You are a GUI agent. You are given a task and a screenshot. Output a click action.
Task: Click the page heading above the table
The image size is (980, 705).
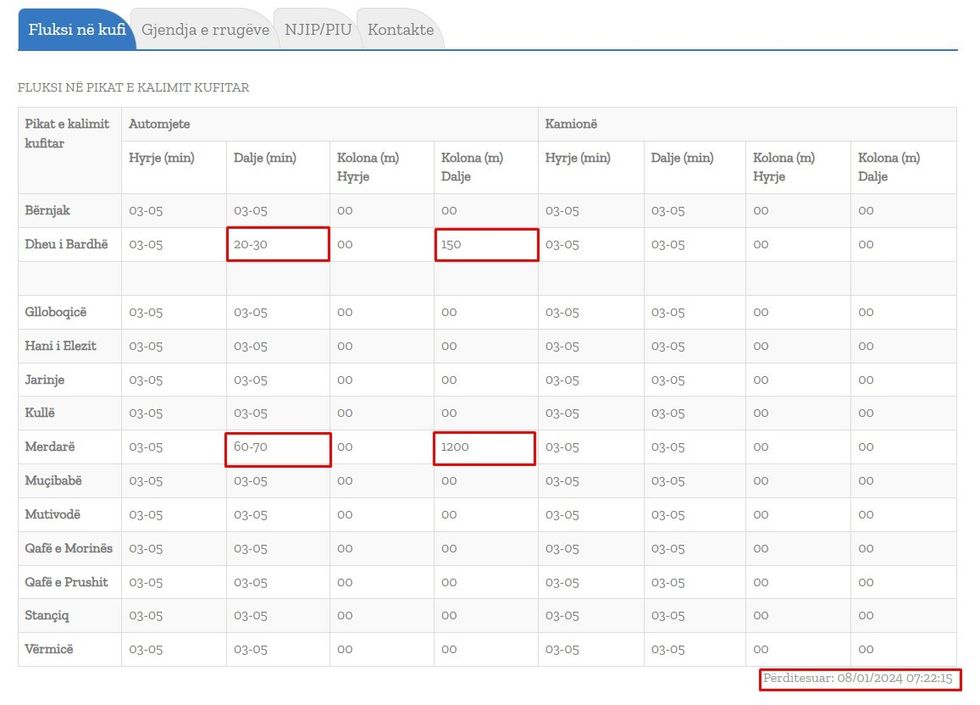[133, 88]
